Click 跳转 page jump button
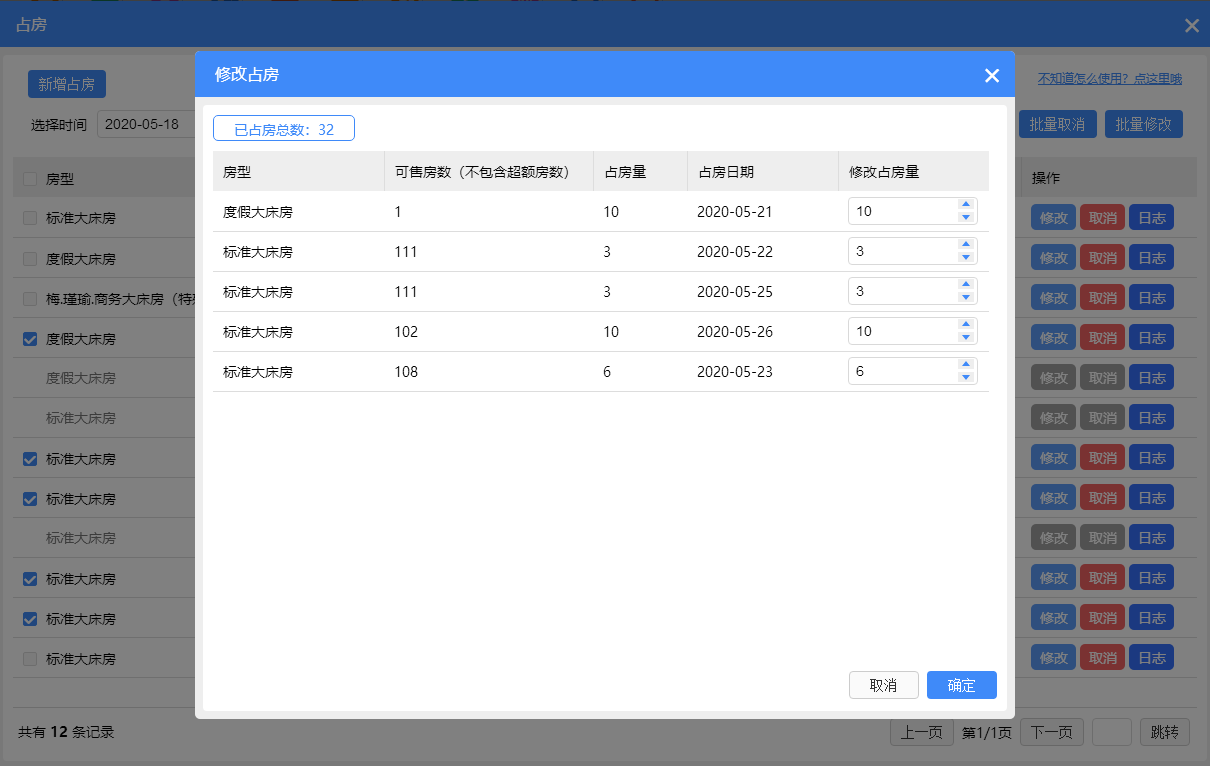 point(1165,732)
